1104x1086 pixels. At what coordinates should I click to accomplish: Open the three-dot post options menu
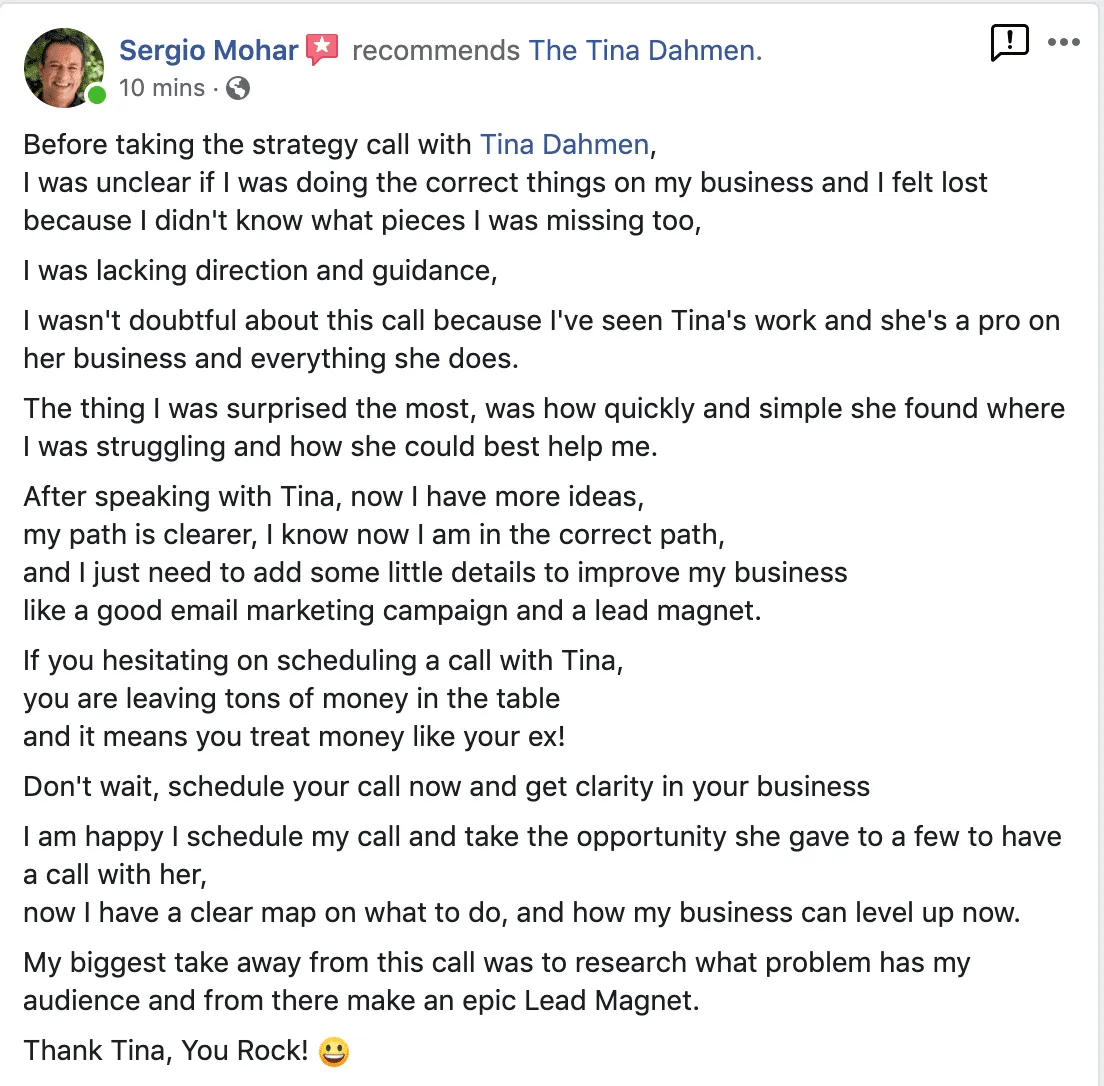click(1063, 42)
